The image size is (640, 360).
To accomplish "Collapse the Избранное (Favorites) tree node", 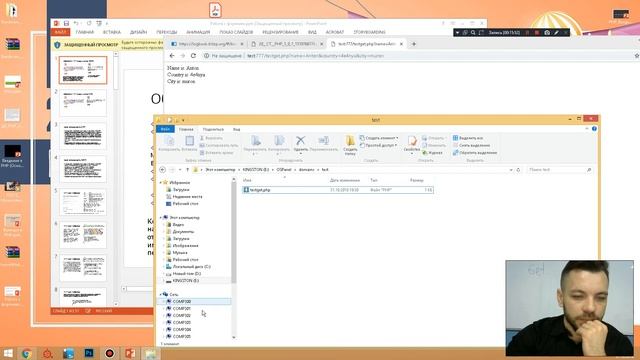I will click(160, 182).
